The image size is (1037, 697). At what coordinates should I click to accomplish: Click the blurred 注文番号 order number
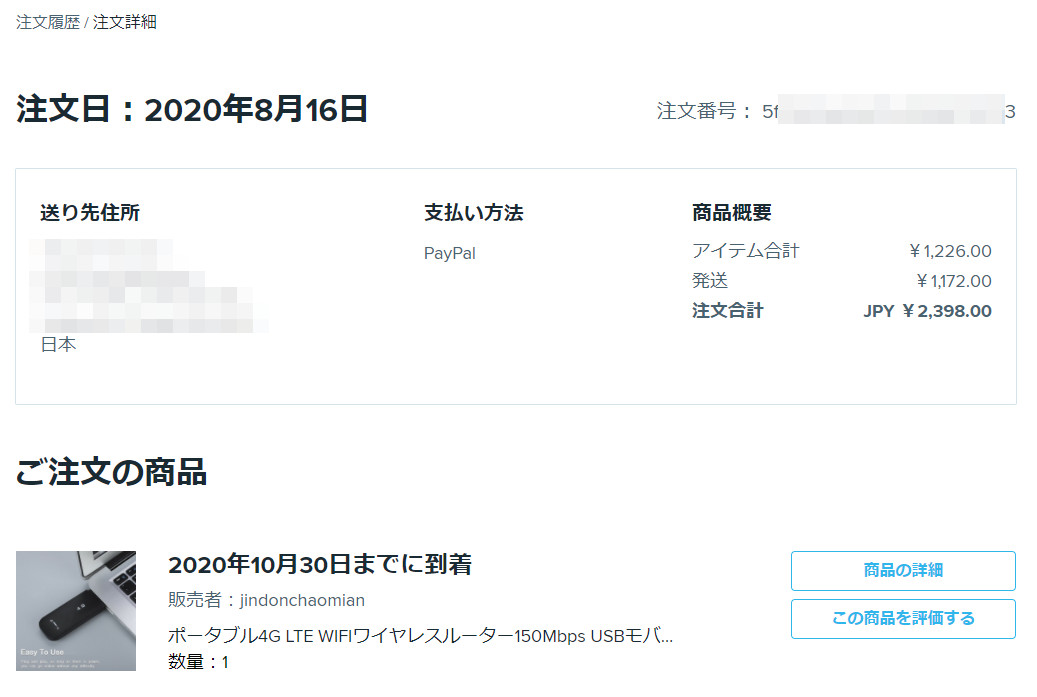pos(889,111)
